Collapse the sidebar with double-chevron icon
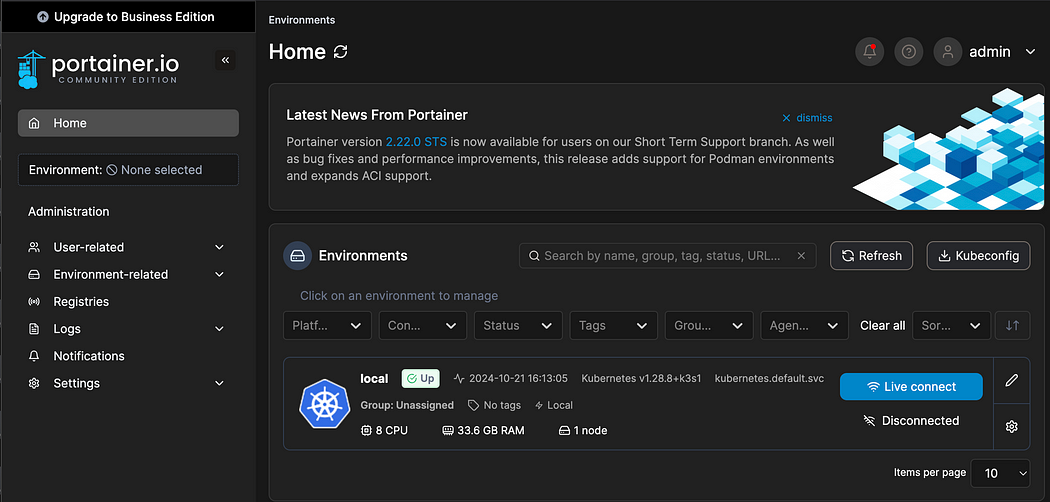 tap(225, 60)
